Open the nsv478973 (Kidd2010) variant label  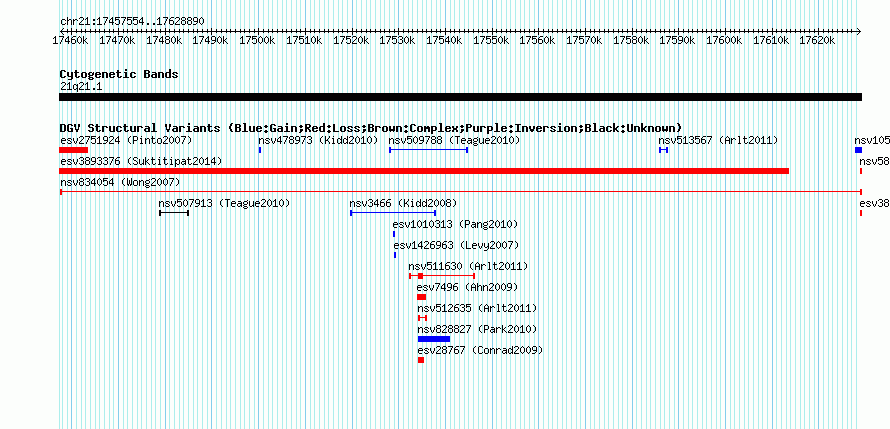click(318, 140)
